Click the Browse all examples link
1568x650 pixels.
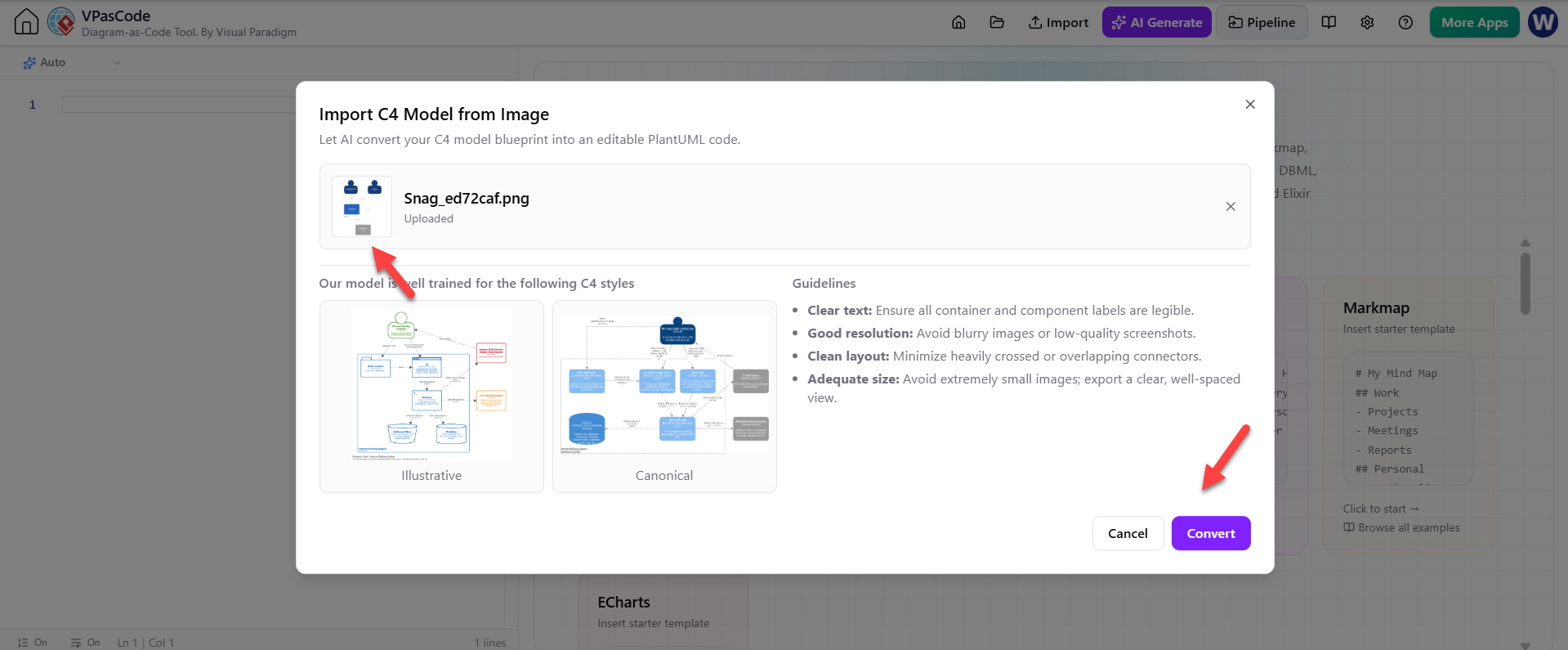click(x=1402, y=527)
